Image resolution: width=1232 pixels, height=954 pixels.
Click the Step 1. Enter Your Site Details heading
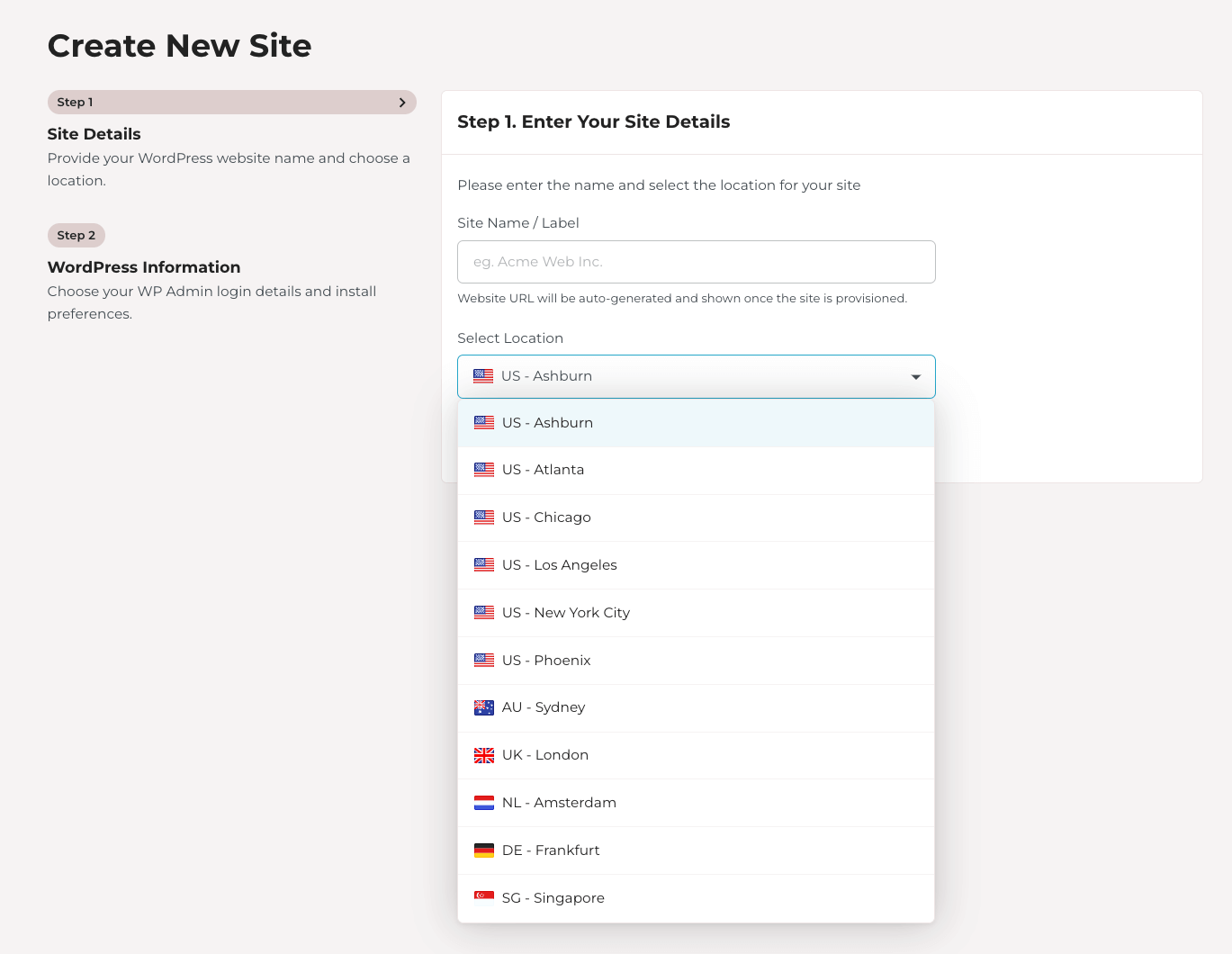click(x=594, y=122)
